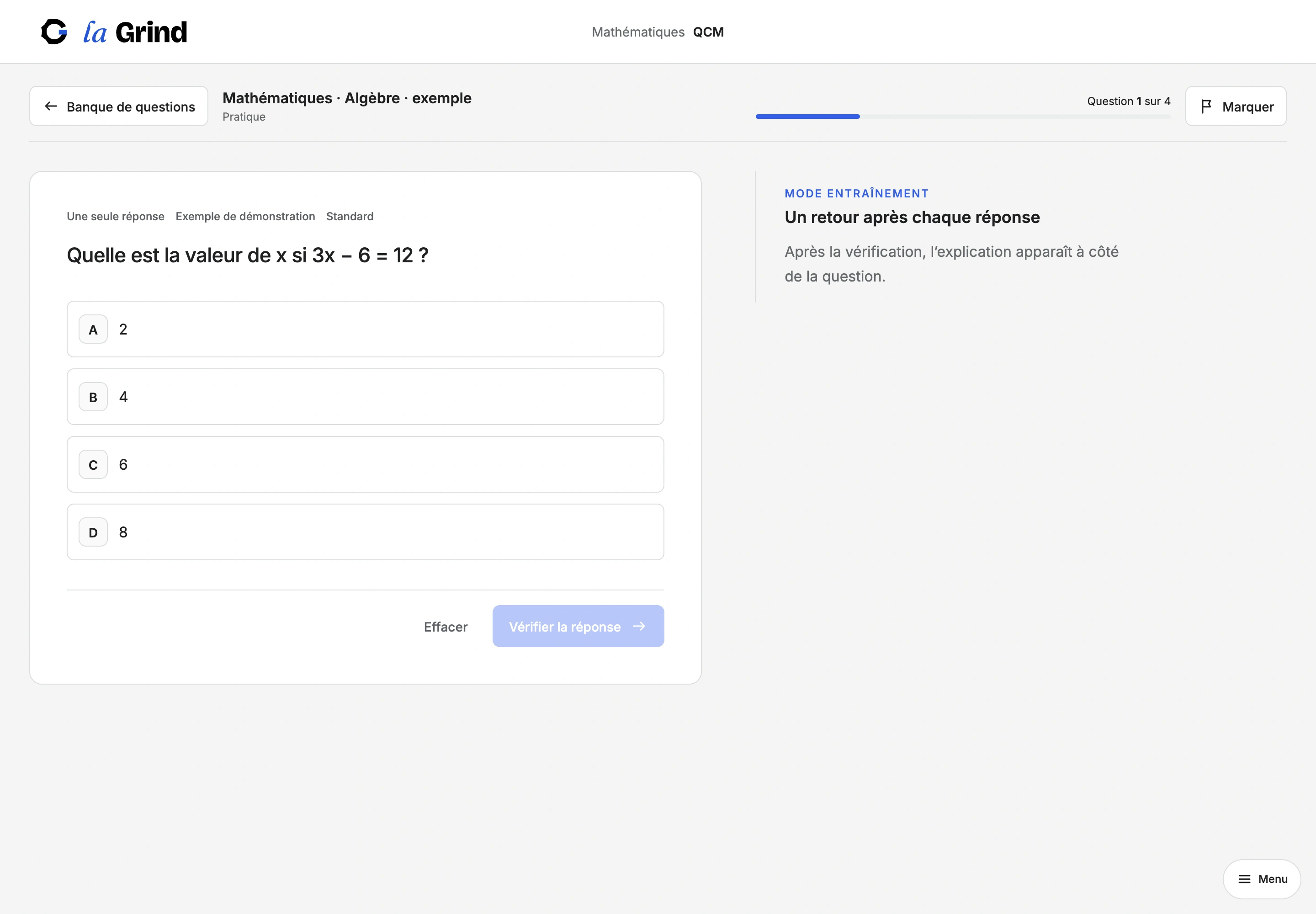Open the Mathématiques header link
This screenshot has height=914, width=1316.
pyautogui.click(x=638, y=32)
